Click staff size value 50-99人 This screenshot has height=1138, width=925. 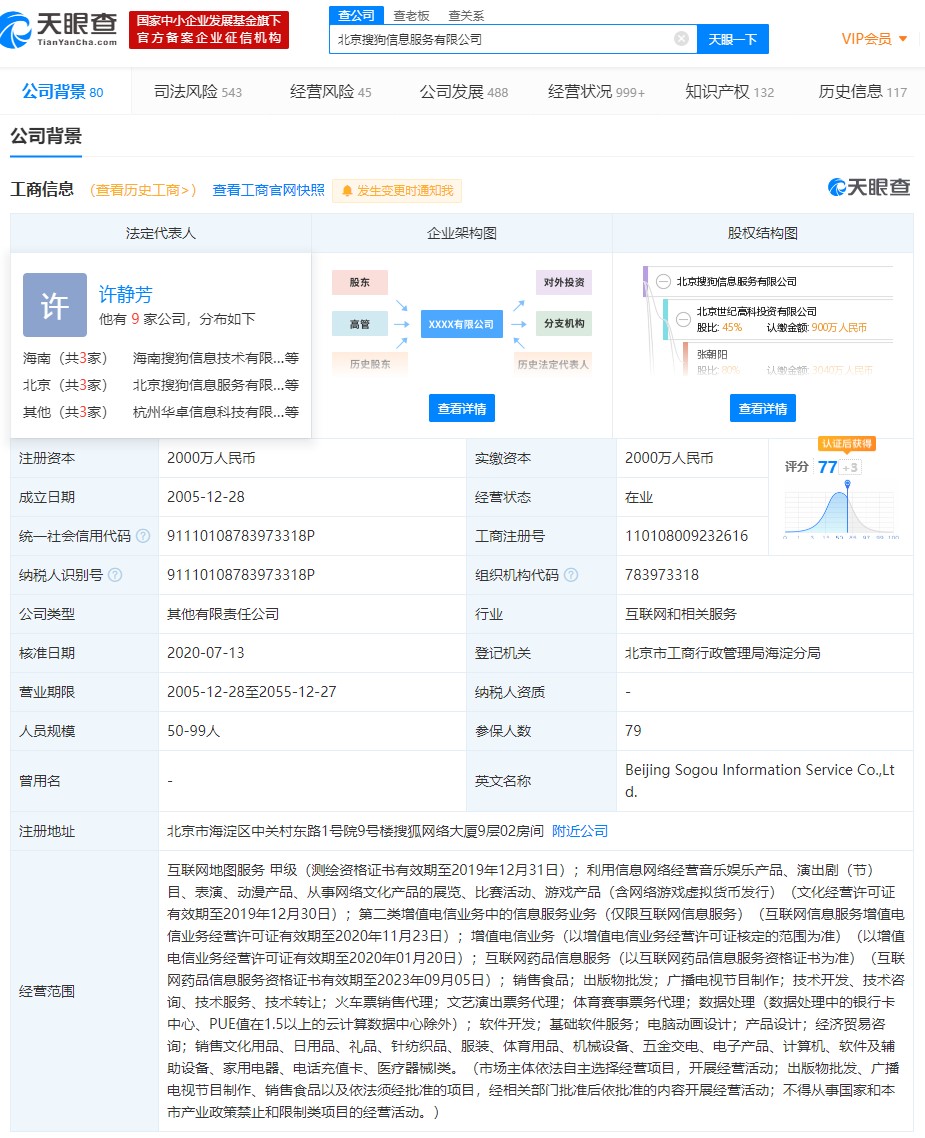click(x=194, y=731)
